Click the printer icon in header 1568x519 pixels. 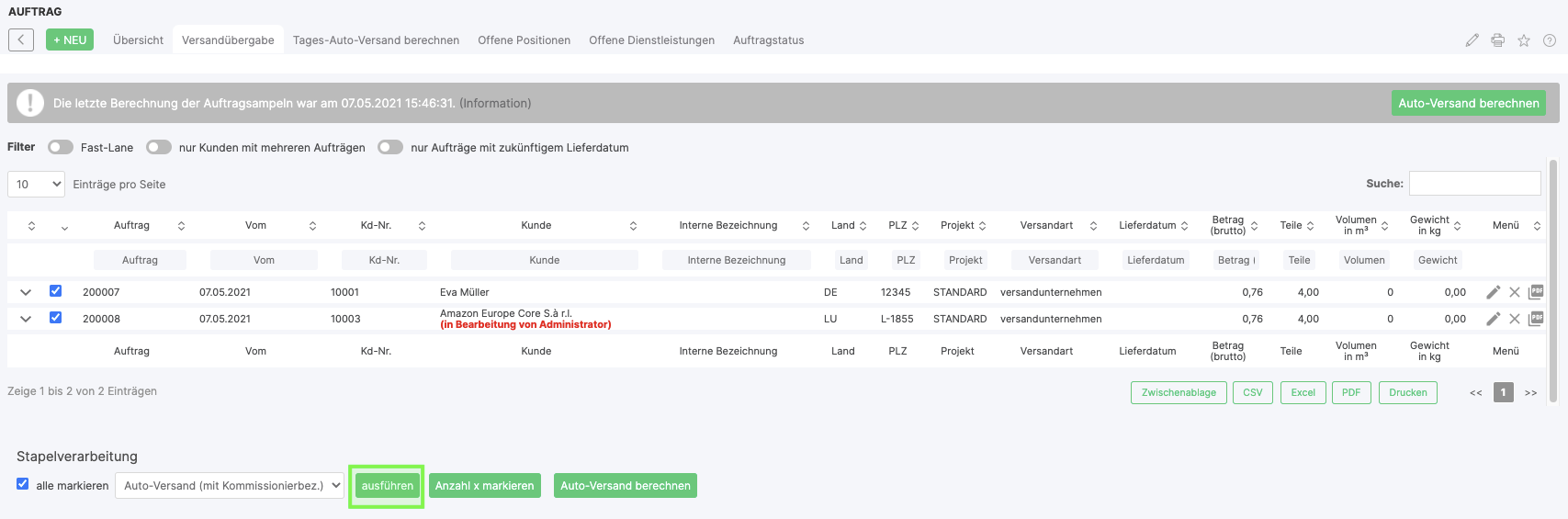click(x=1497, y=40)
